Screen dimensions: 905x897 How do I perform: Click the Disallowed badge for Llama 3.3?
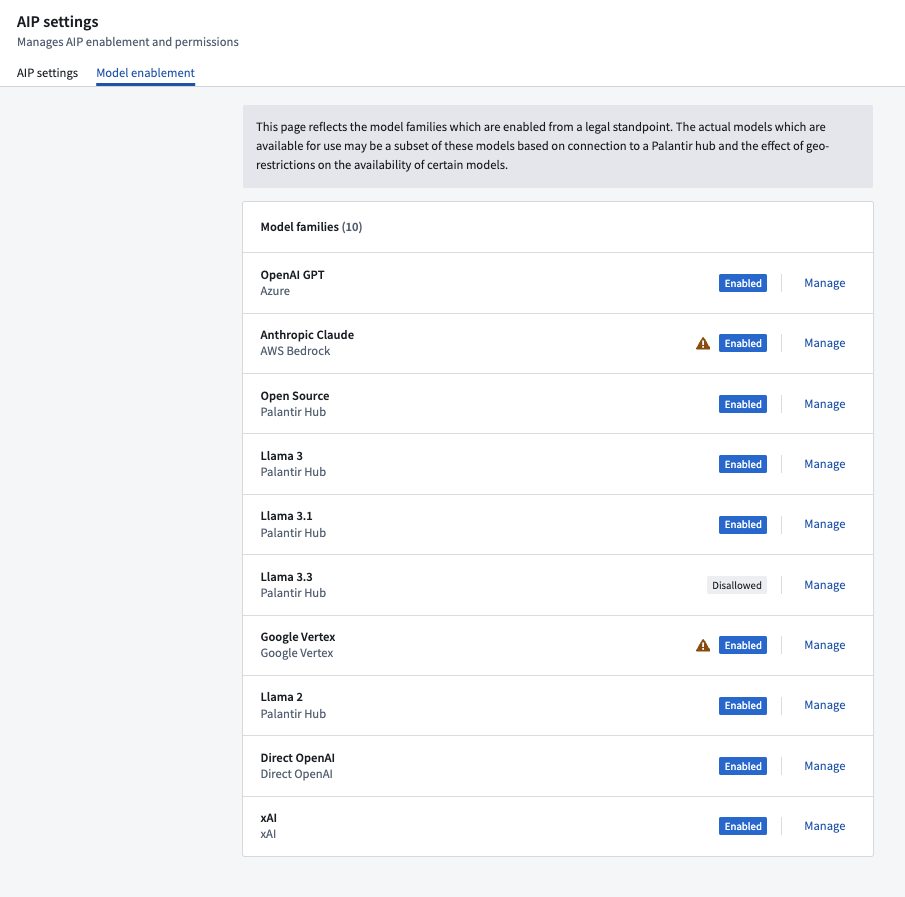736,585
